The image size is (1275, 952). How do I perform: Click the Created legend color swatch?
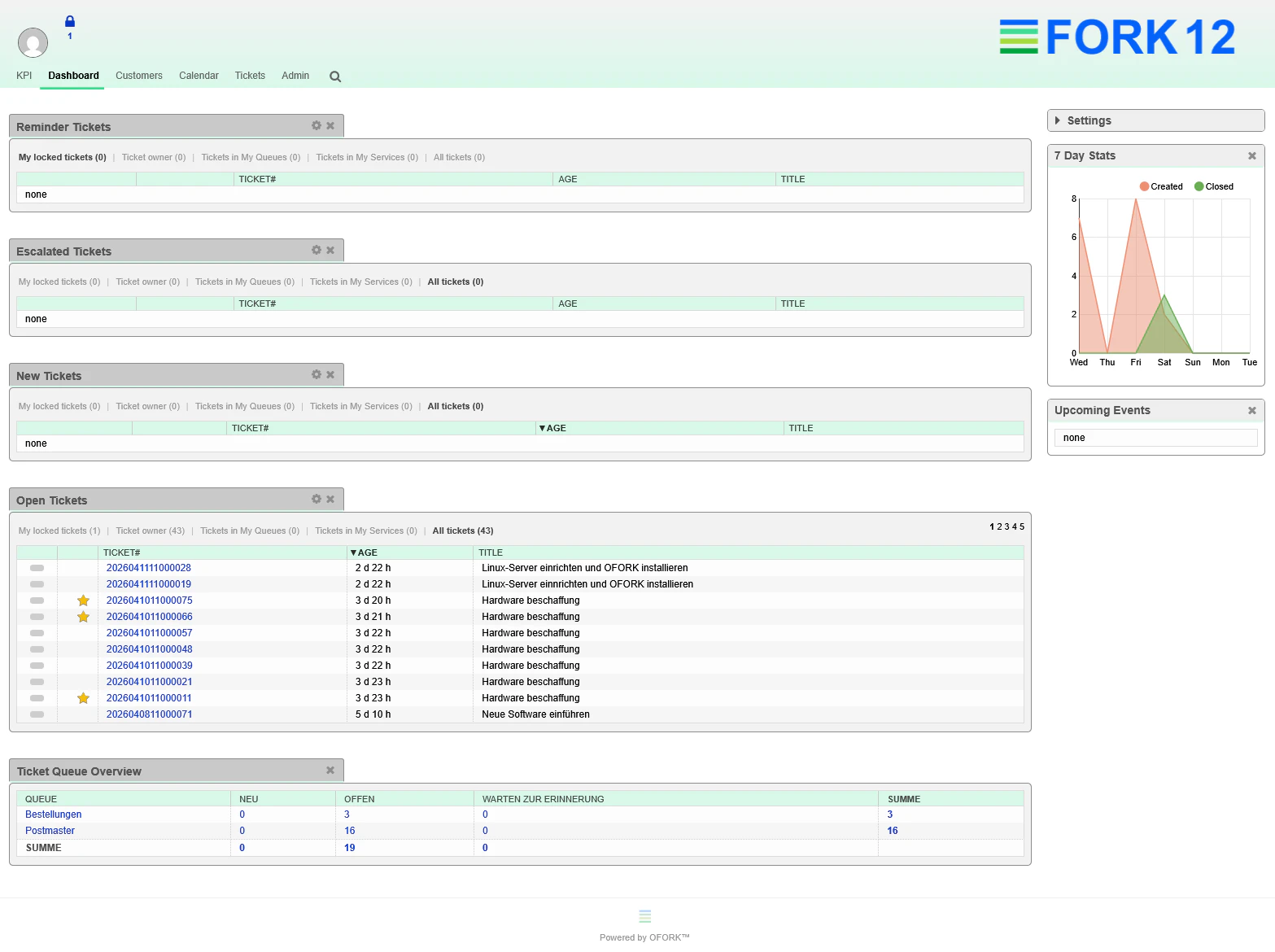(x=1142, y=186)
